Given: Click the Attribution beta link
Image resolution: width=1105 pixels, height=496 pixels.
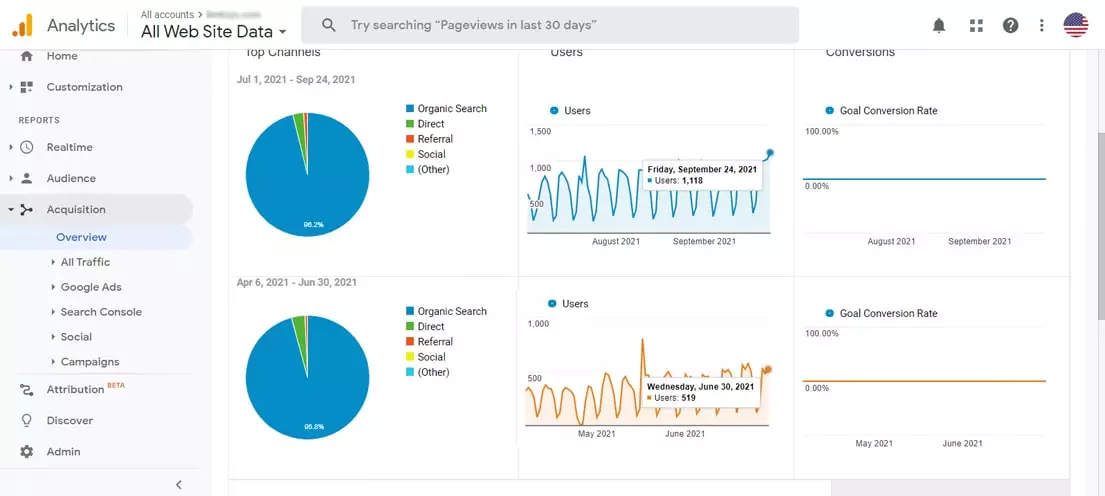Looking at the screenshot, I should tap(75, 389).
